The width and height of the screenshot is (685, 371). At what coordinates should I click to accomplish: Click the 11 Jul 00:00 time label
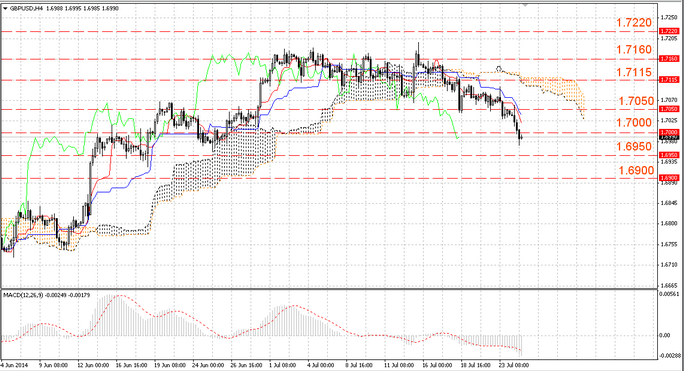[399, 365]
